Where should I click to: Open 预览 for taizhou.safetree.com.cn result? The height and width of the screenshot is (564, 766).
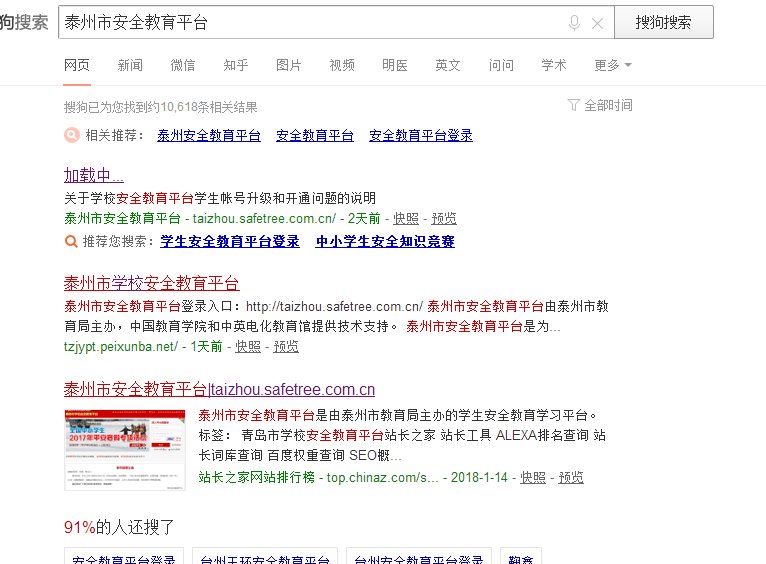click(x=444, y=218)
